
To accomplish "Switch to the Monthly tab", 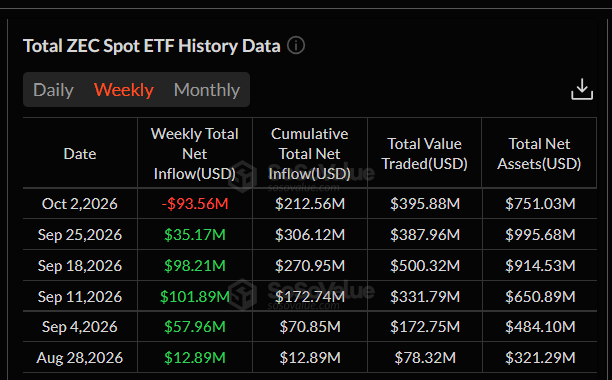I will pos(207,90).
